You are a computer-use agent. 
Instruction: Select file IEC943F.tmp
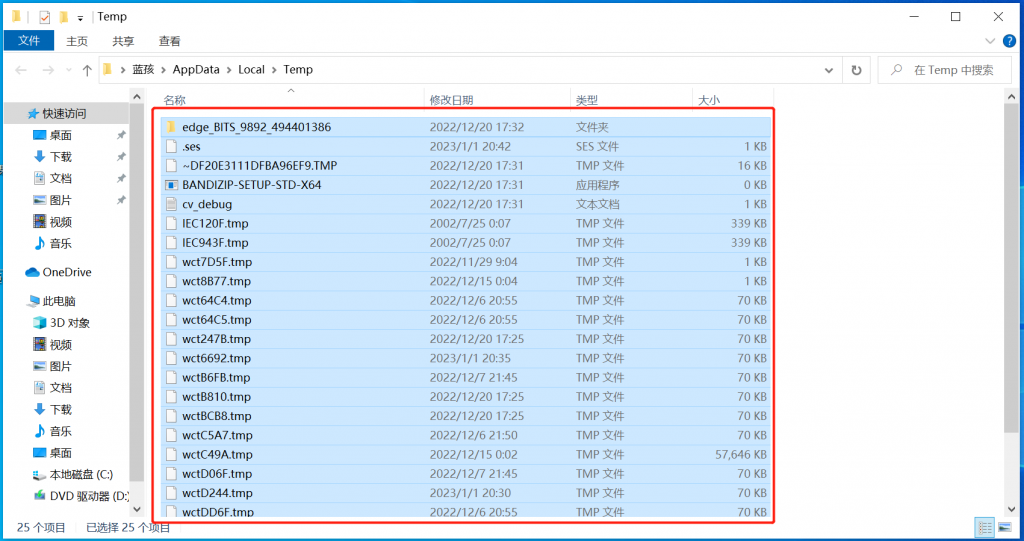click(466, 242)
